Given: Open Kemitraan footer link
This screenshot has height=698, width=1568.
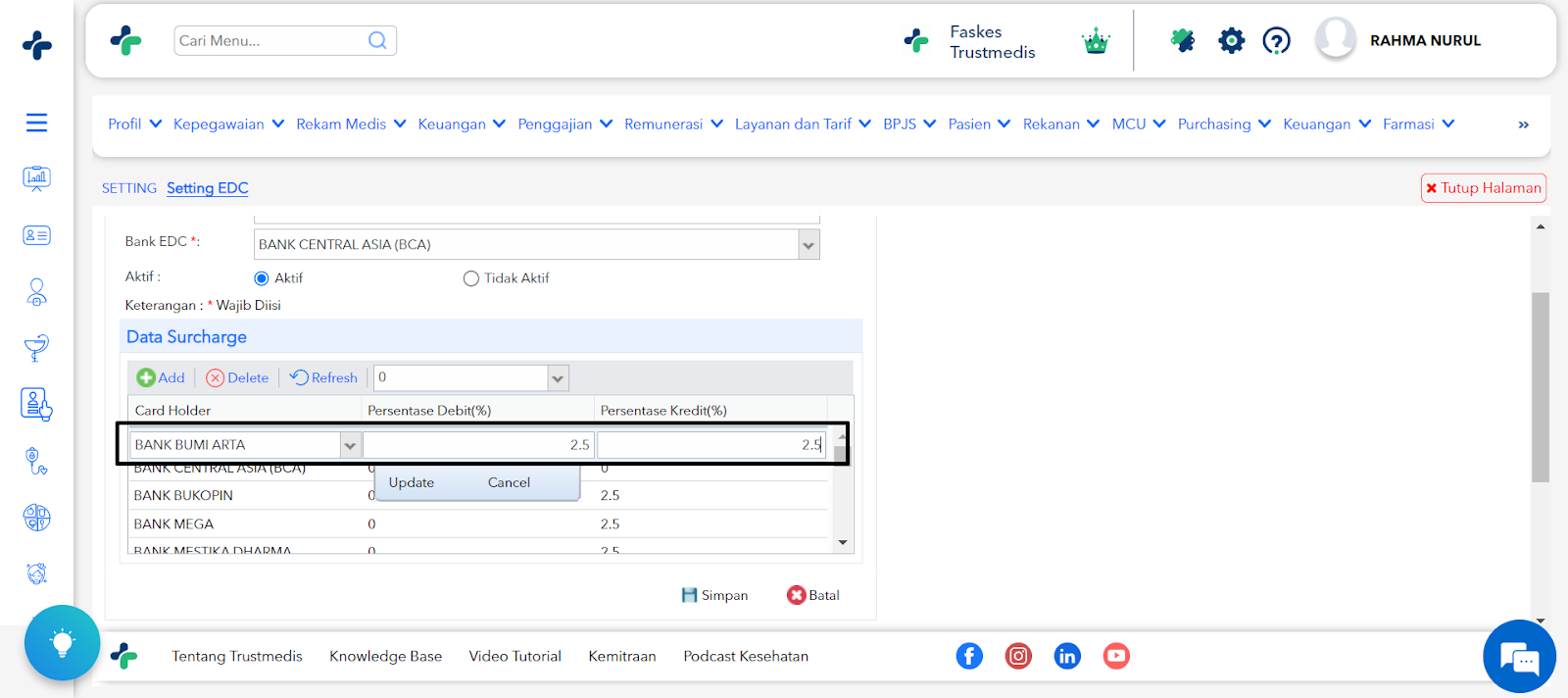Looking at the screenshot, I should (x=622, y=656).
